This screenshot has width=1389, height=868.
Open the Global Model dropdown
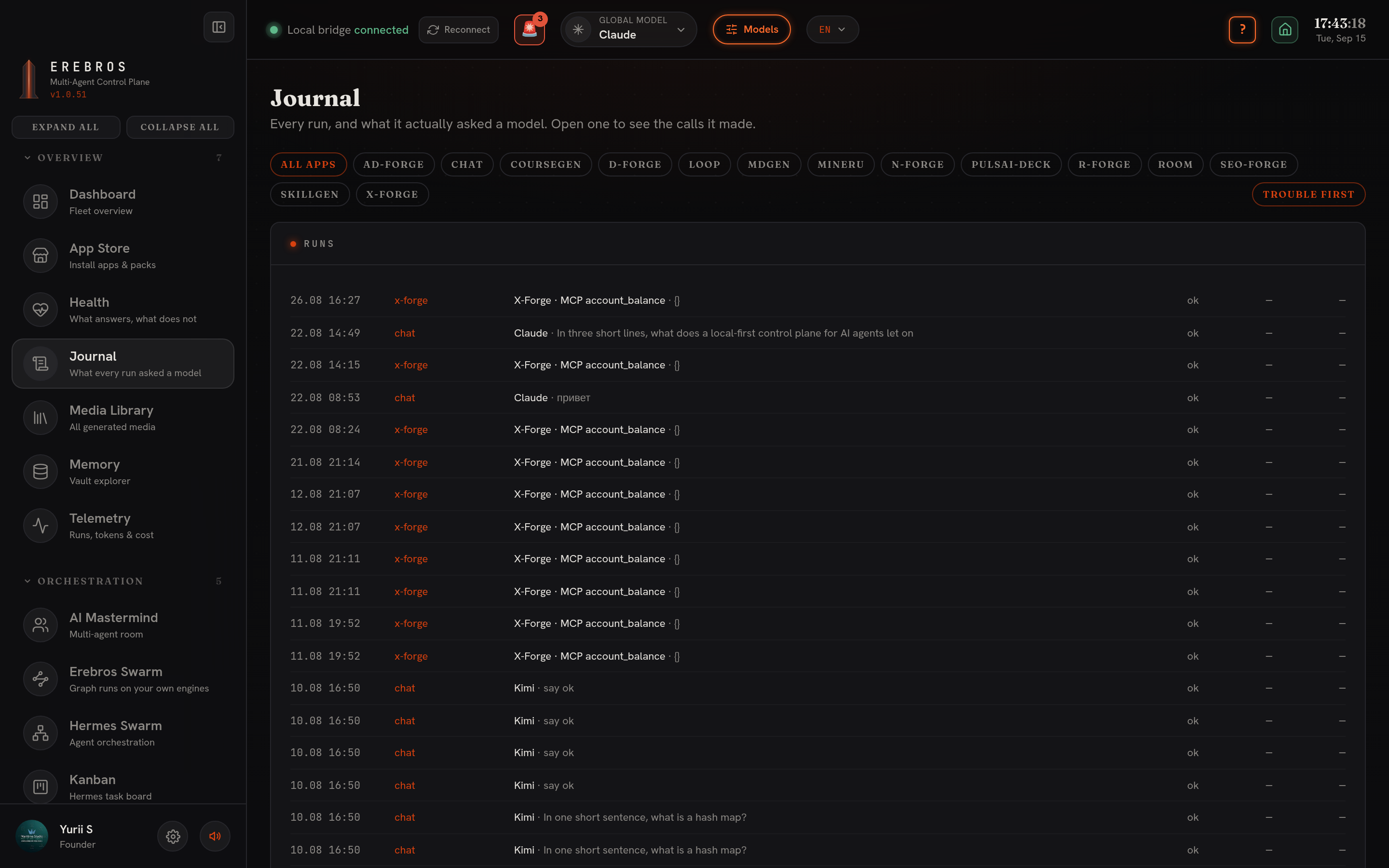[628, 29]
